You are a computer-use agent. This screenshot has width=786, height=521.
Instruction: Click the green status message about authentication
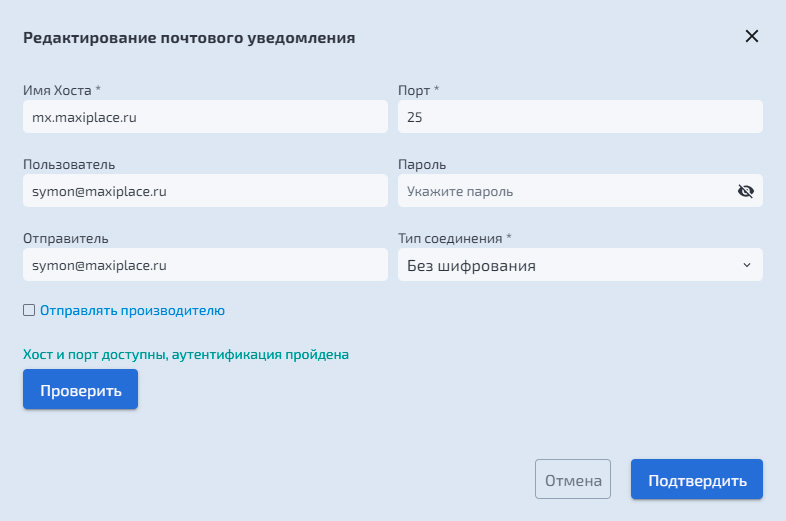click(x=186, y=355)
